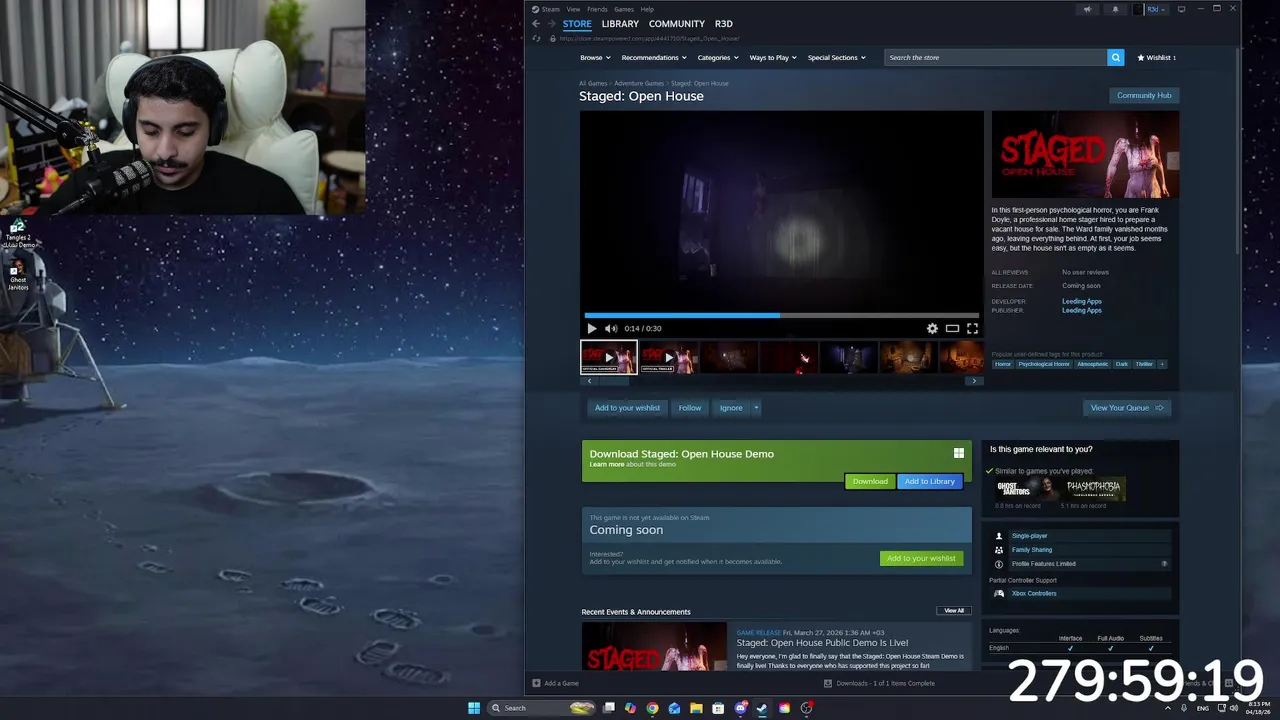Open the R3D profile tab
The image size is (1280, 720).
click(x=724, y=24)
